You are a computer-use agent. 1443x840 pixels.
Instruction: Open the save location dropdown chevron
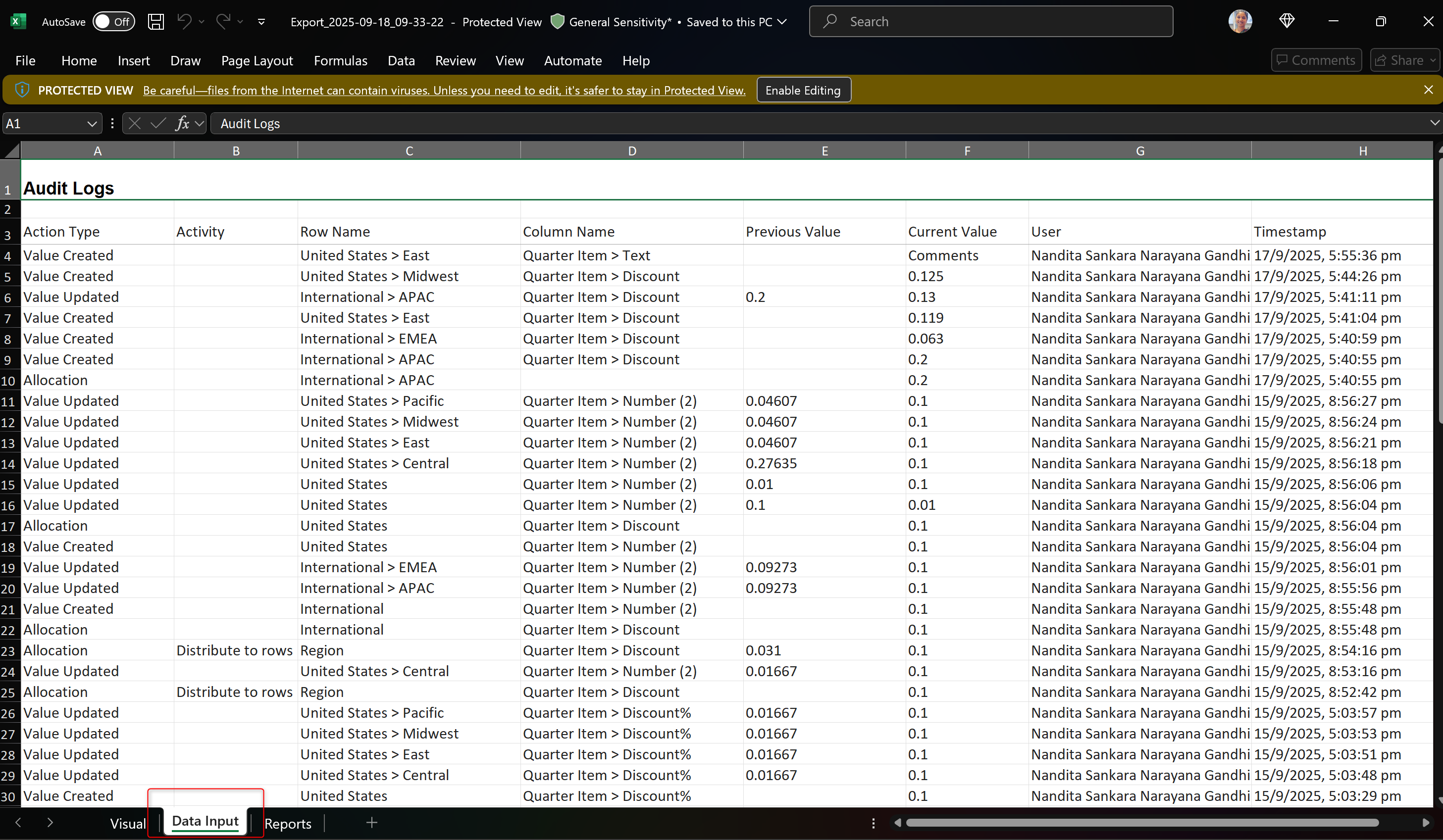coord(783,22)
